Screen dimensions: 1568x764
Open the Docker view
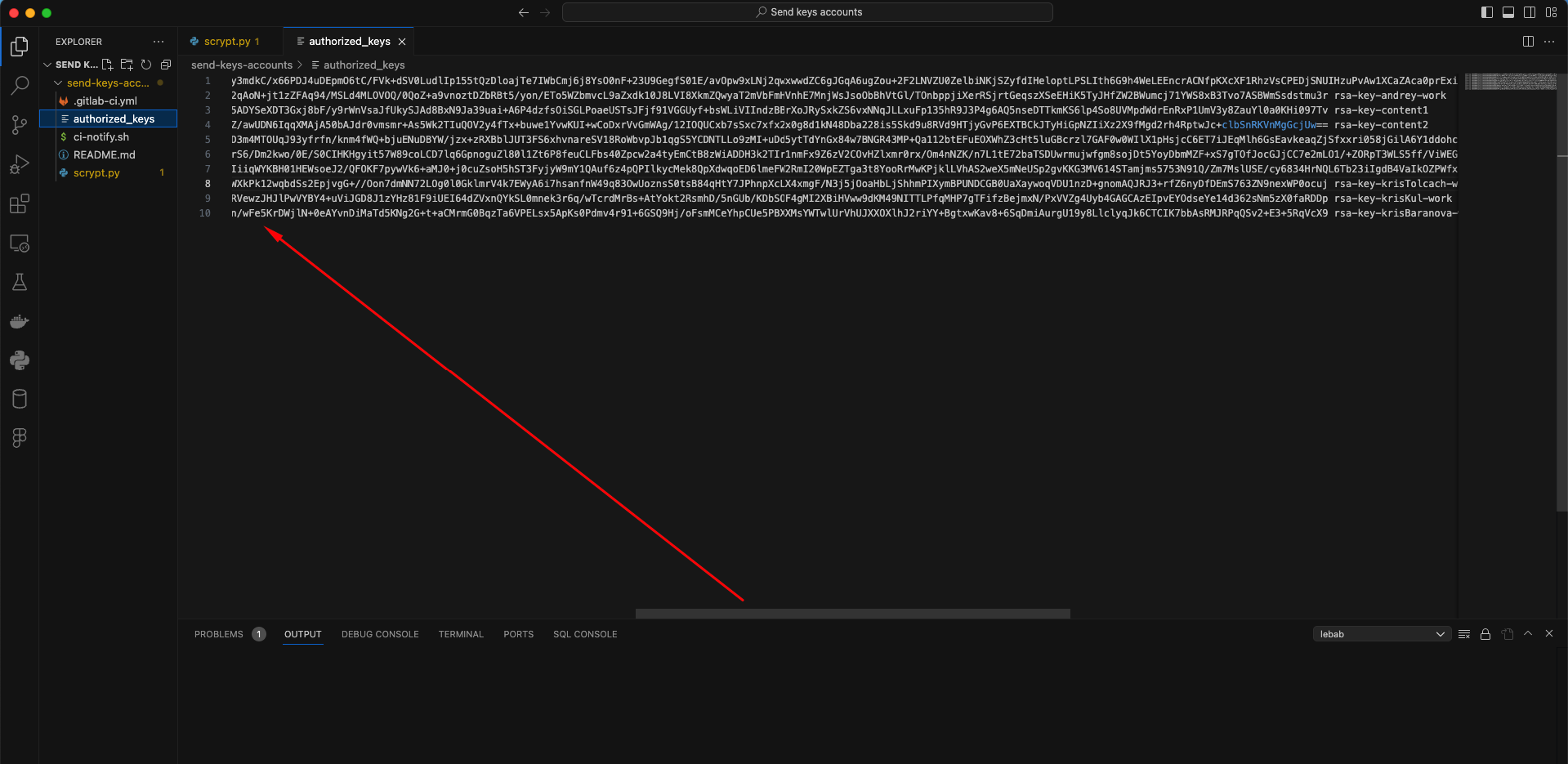pos(20,321)
